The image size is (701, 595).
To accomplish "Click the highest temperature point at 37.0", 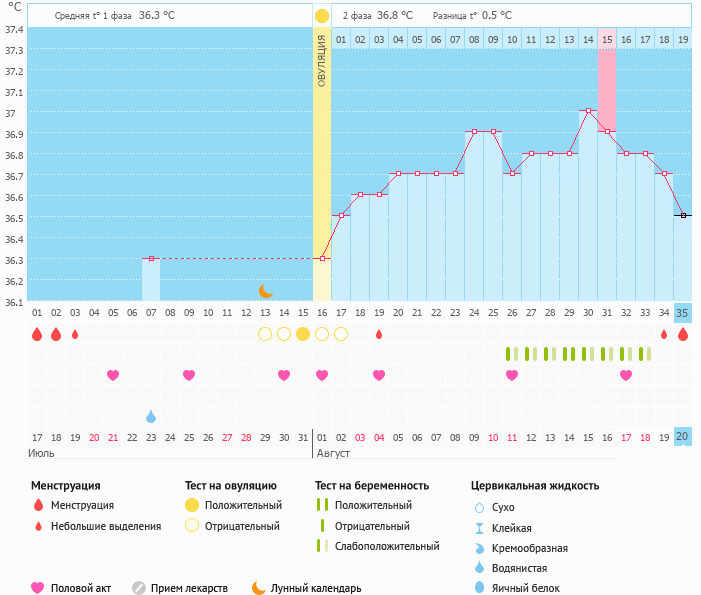I will click(588, 111).
